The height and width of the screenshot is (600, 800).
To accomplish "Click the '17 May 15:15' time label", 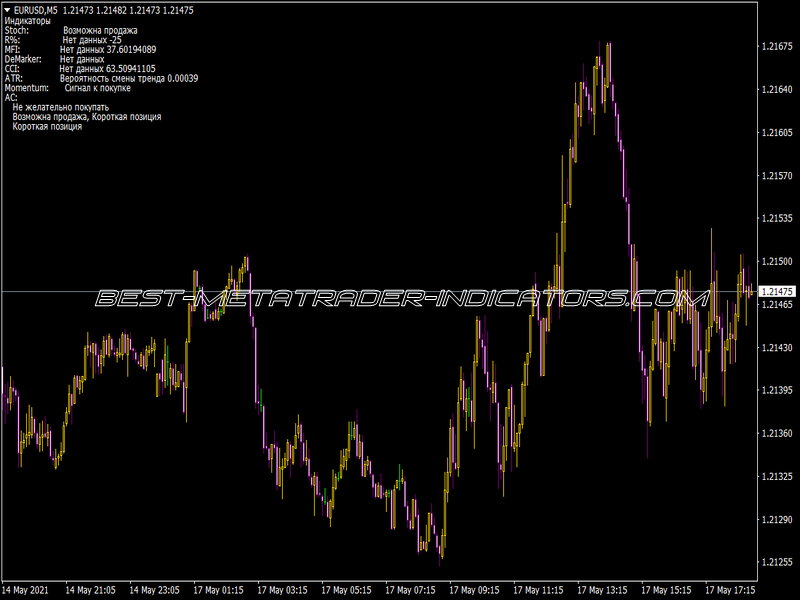I will (666, 590).
